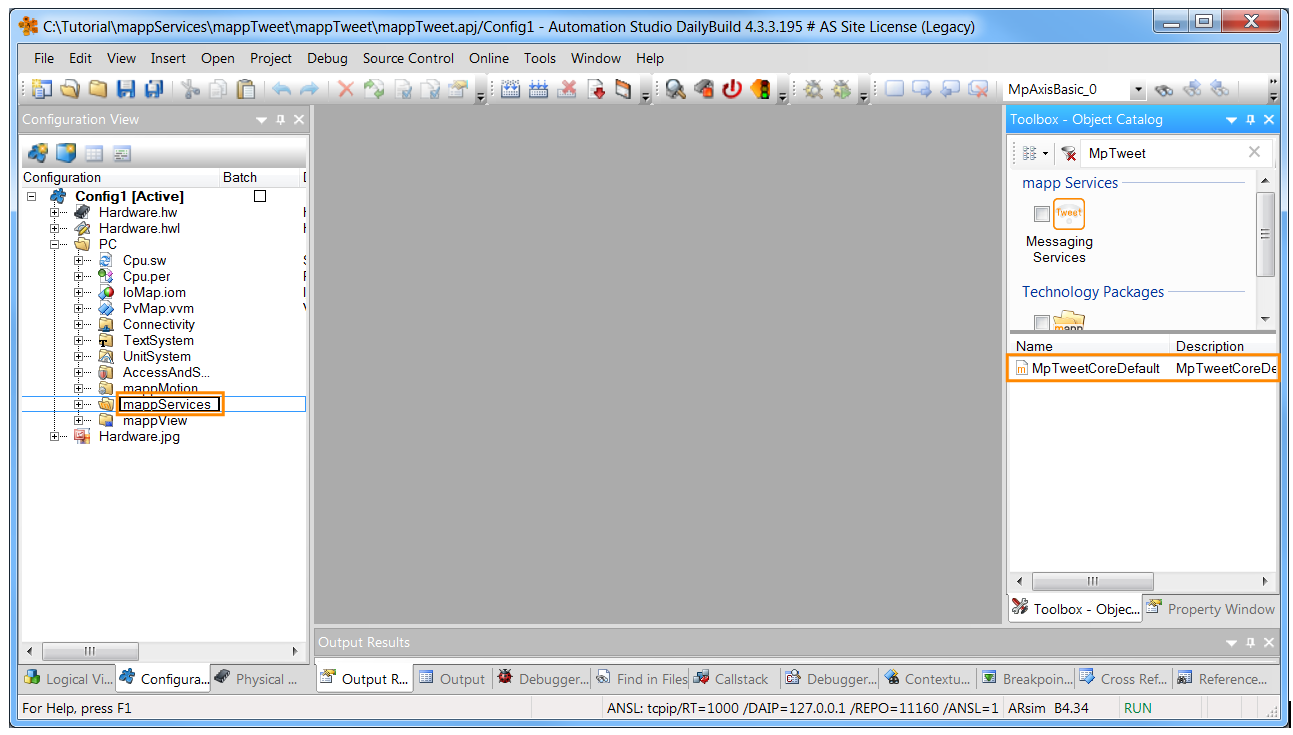Image resolution: width=1293 pixels, height=735 pixels.
Task: Open the Callstack output tab
Action: click(732, 678)
